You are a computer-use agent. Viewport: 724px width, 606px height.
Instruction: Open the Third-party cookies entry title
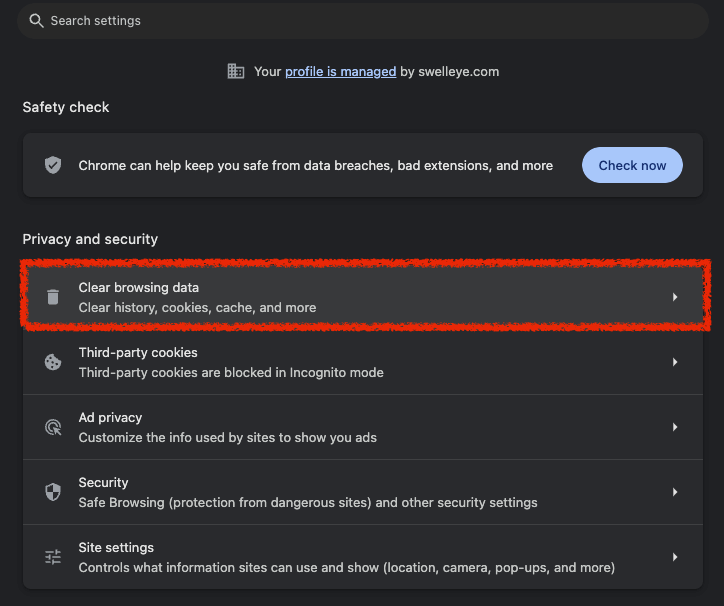[138, 352]
